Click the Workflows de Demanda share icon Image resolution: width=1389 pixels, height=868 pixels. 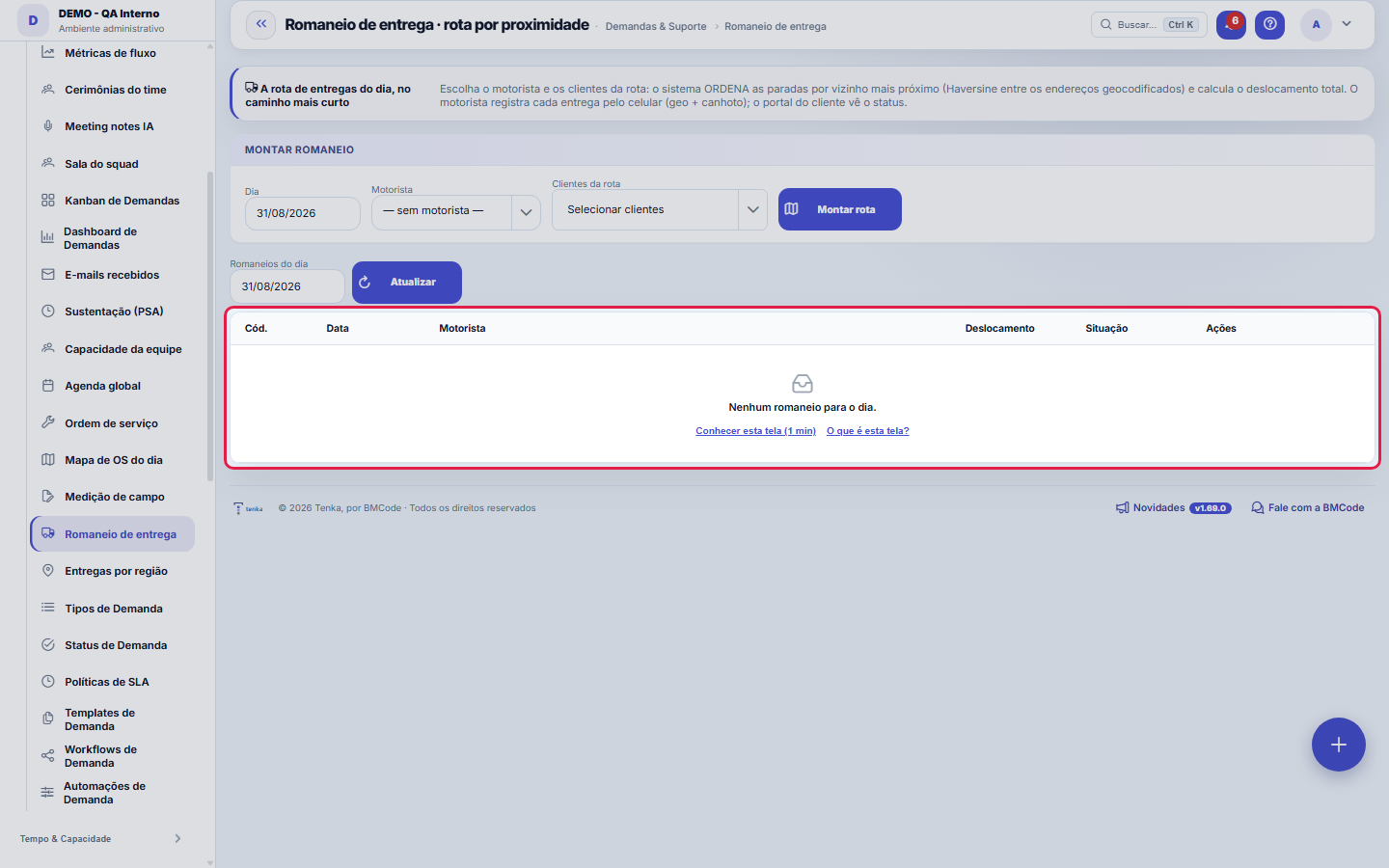point(47,756)
